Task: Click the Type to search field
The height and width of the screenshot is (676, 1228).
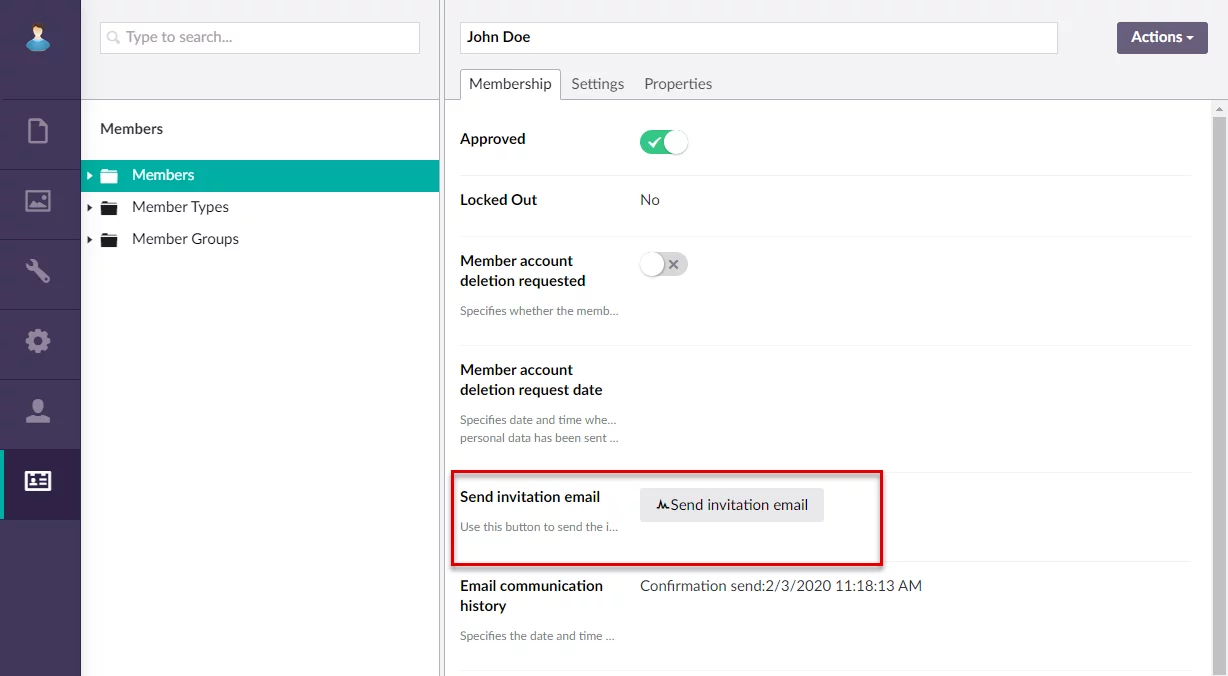Action: [x=260, y=38]
